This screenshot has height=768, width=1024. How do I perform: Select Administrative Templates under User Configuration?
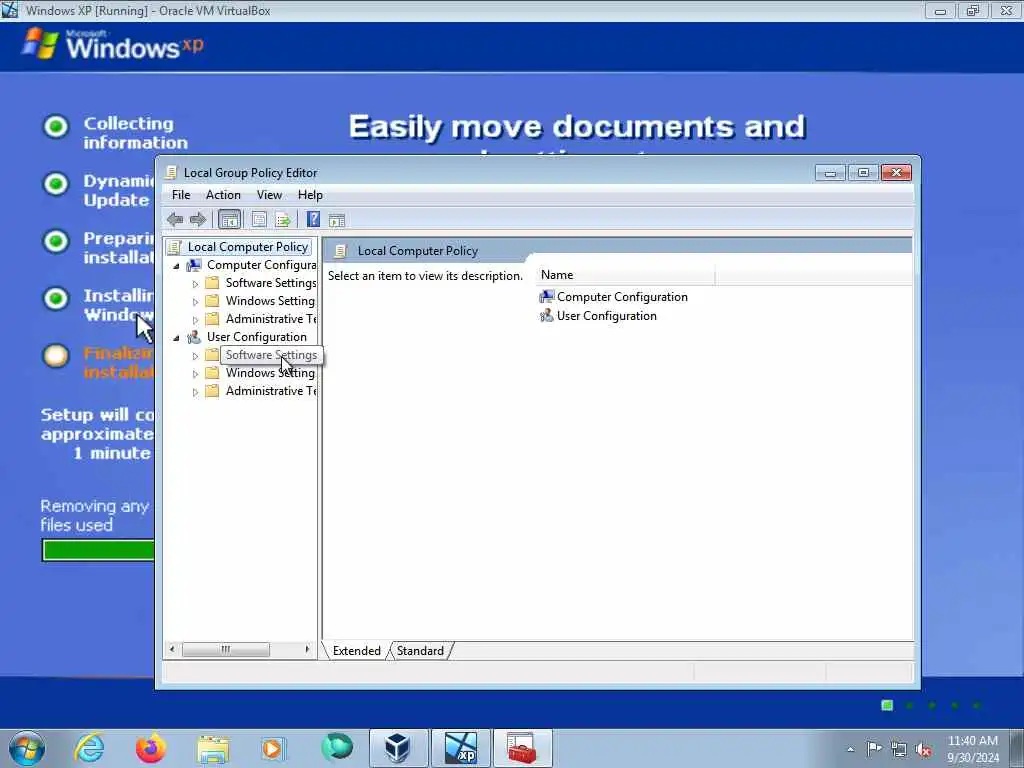pos(270,391)
